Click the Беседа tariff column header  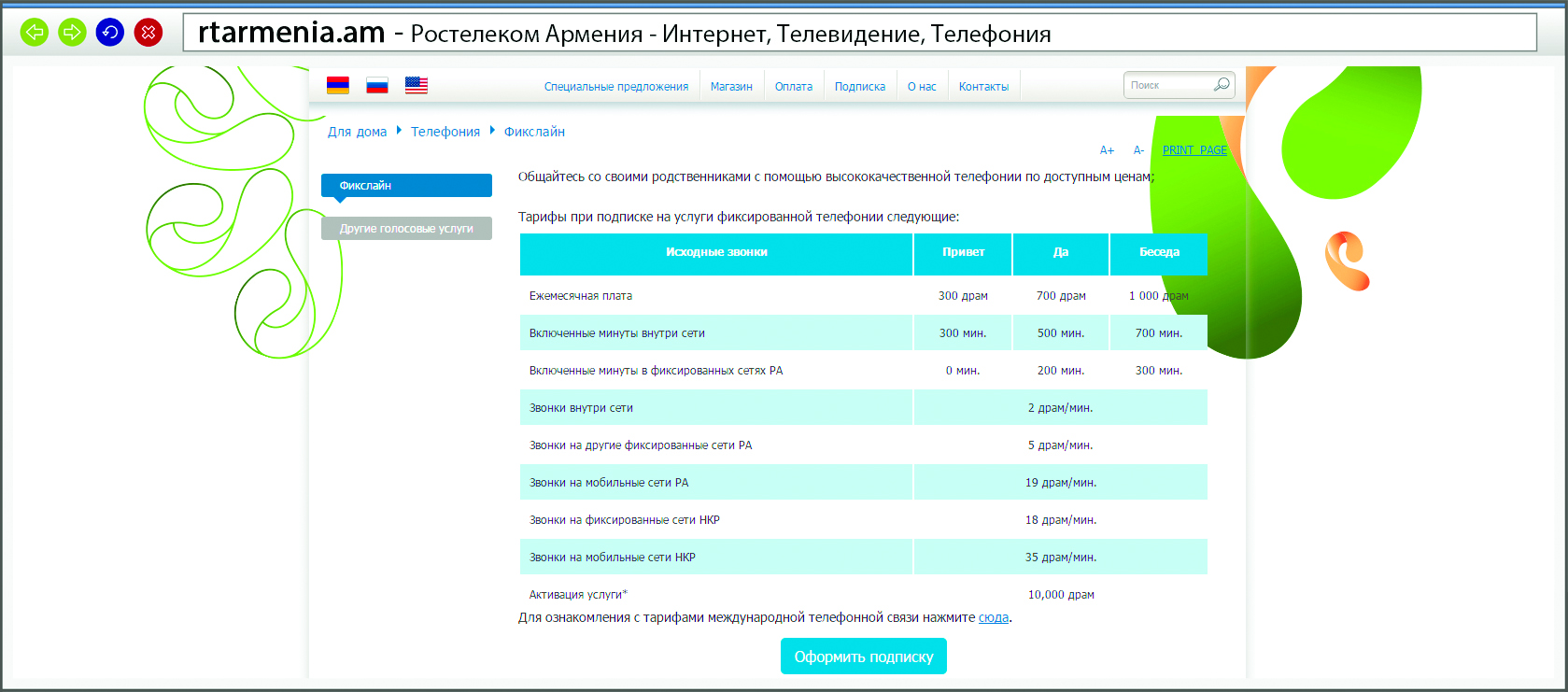1159,252
